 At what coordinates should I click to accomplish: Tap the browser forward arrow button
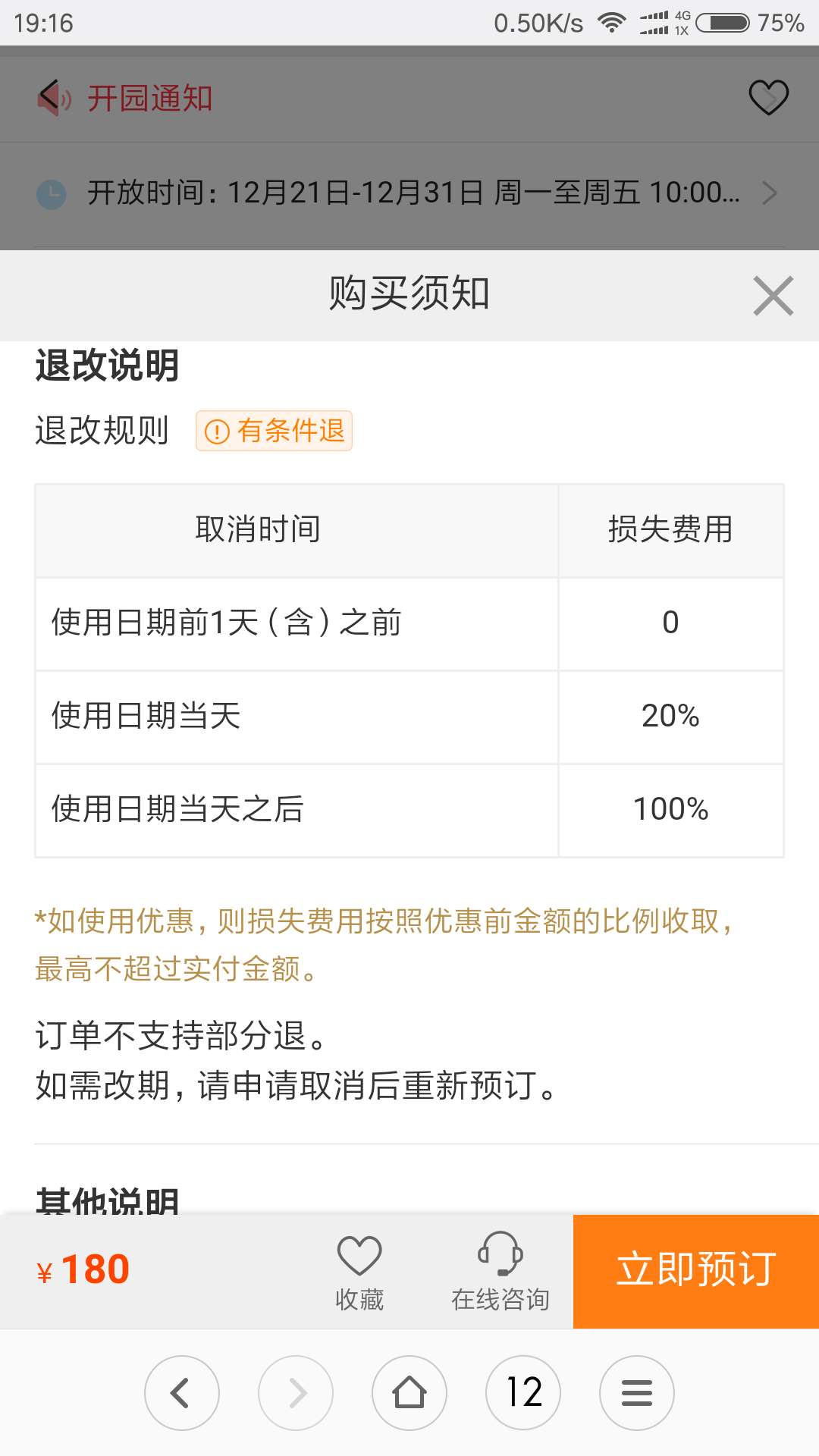pos(296,1393)
